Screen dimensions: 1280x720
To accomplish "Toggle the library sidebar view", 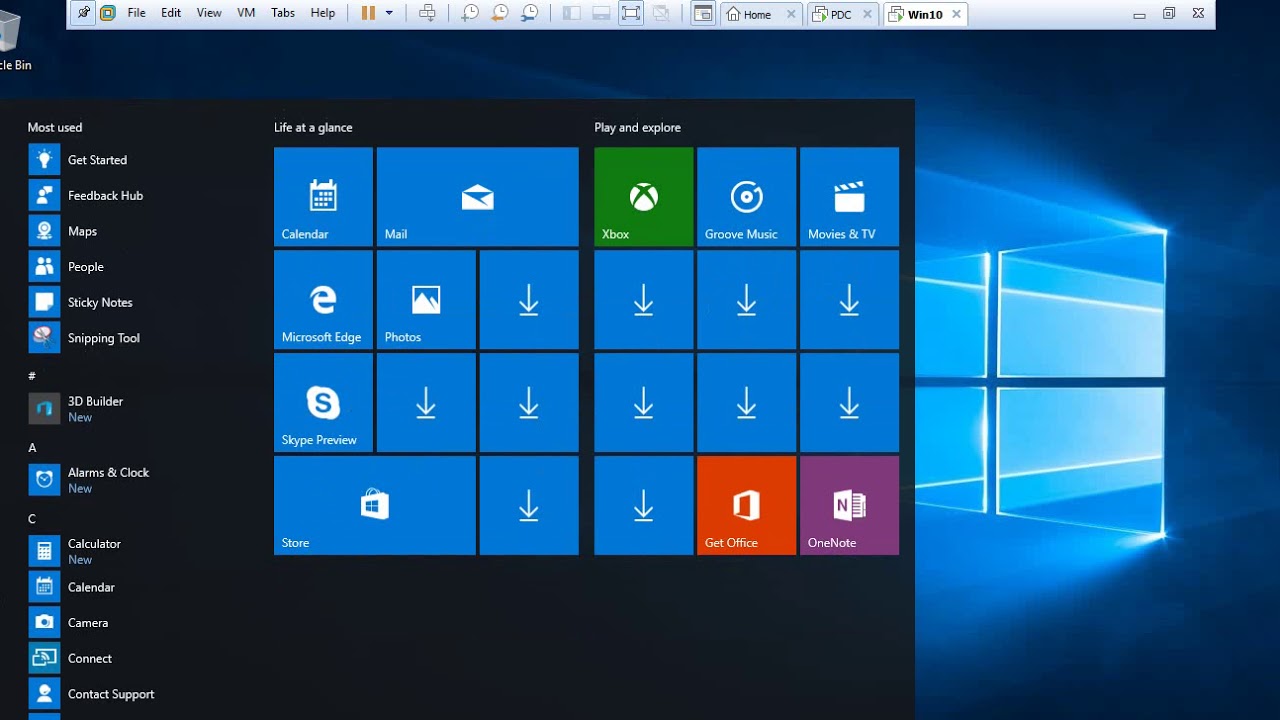I will 571,13.
